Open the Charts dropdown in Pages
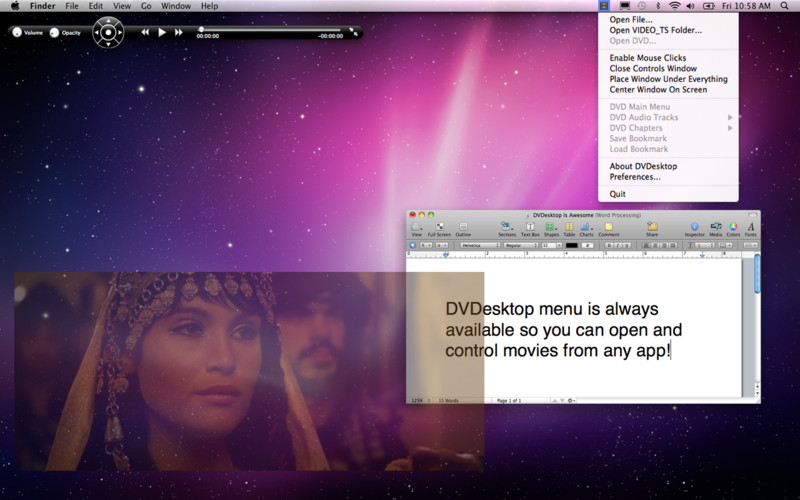Screen dimensions: 800x500 tap(587, 229)
